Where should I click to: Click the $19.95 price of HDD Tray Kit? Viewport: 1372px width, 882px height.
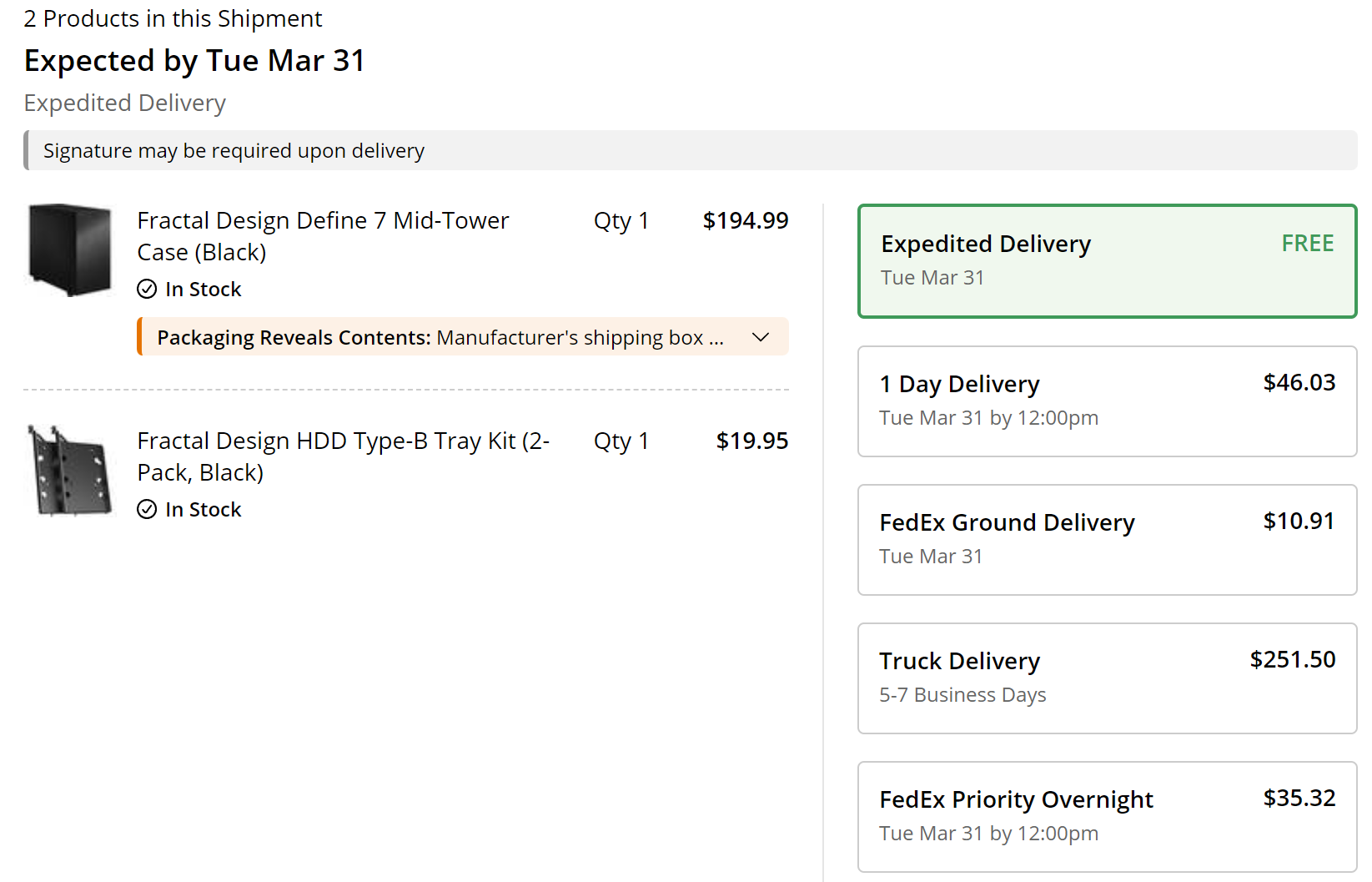pos(752,441)
